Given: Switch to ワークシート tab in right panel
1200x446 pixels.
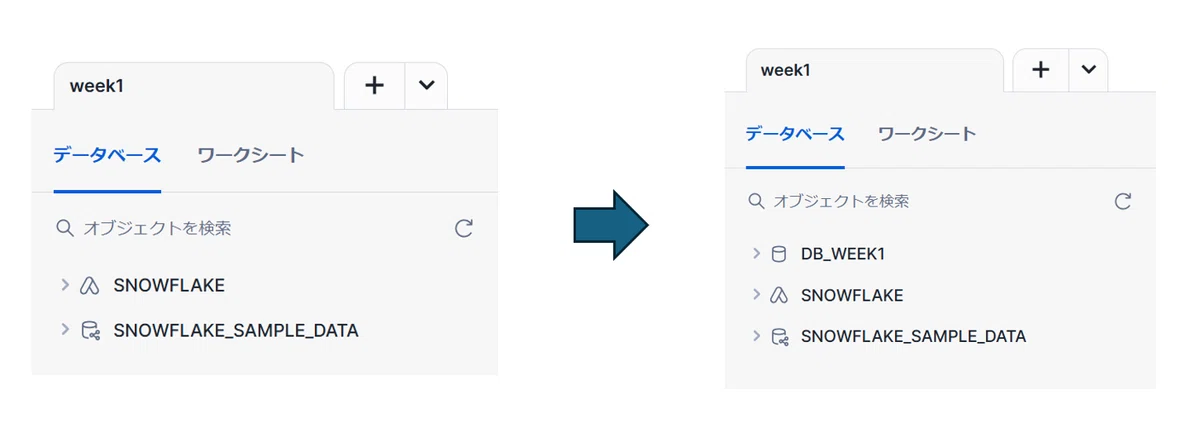Looking at the screenshot, I should 926,133.
